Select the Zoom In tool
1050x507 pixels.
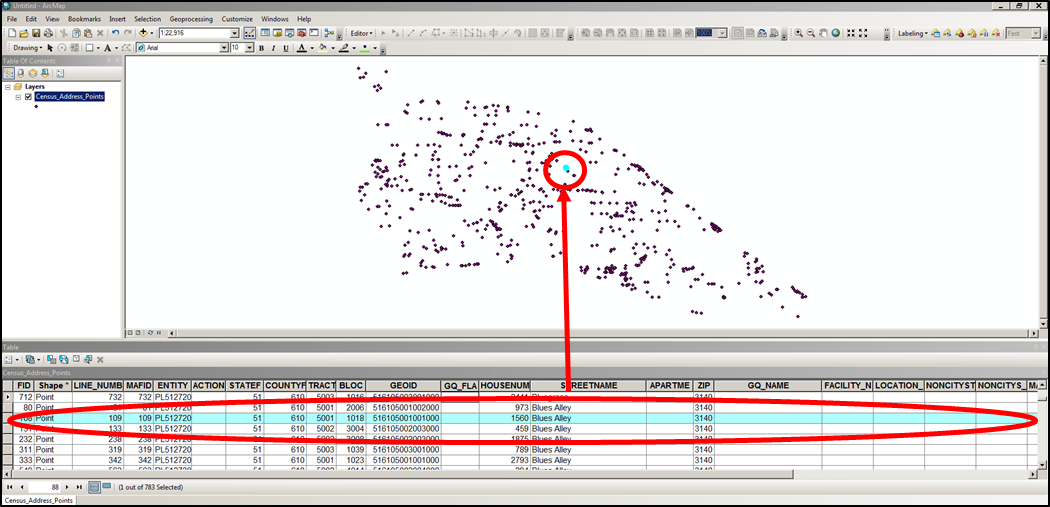tap(798, 33)
